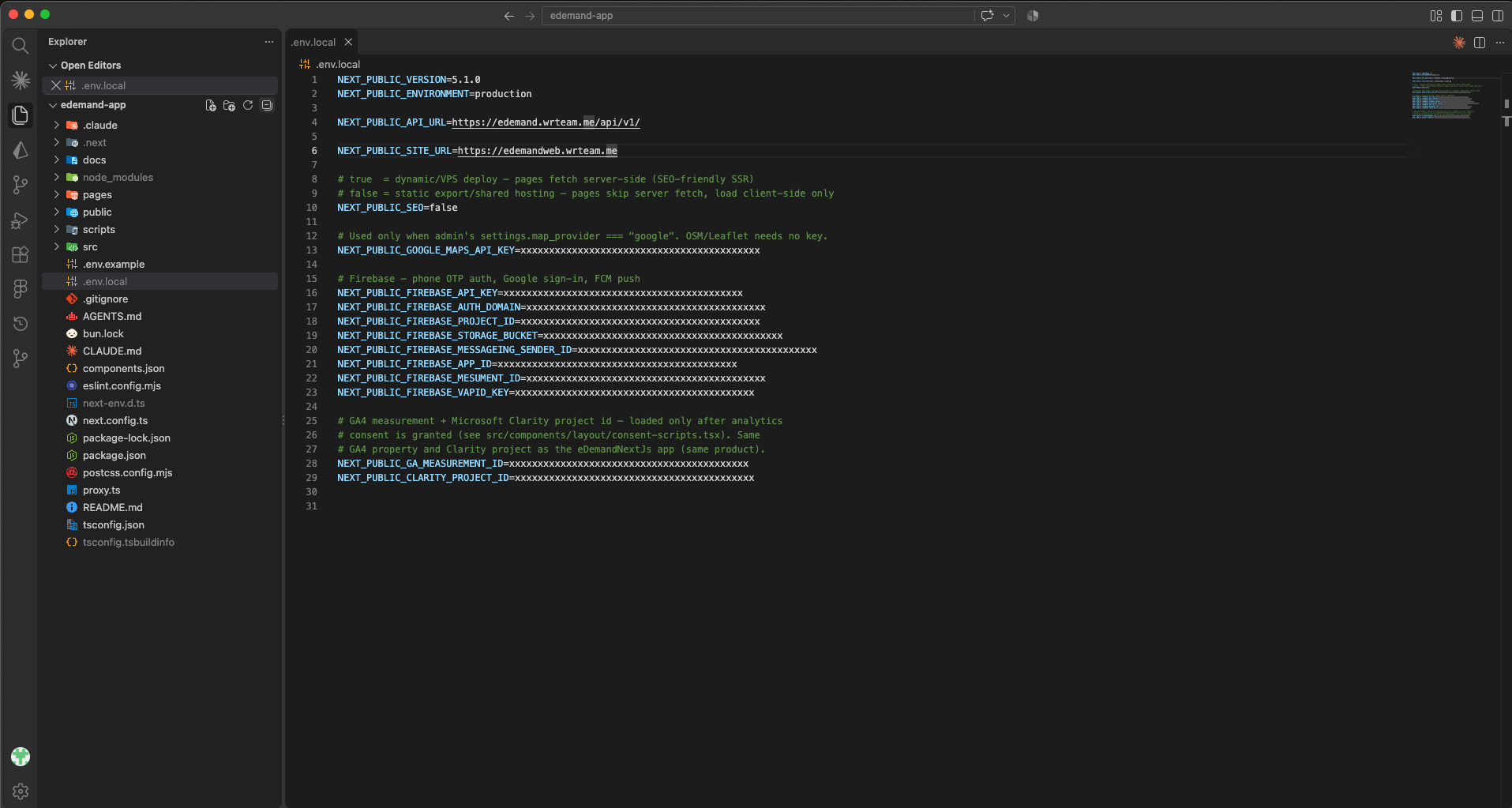Expand the node_modules folder

coord(57,177)
